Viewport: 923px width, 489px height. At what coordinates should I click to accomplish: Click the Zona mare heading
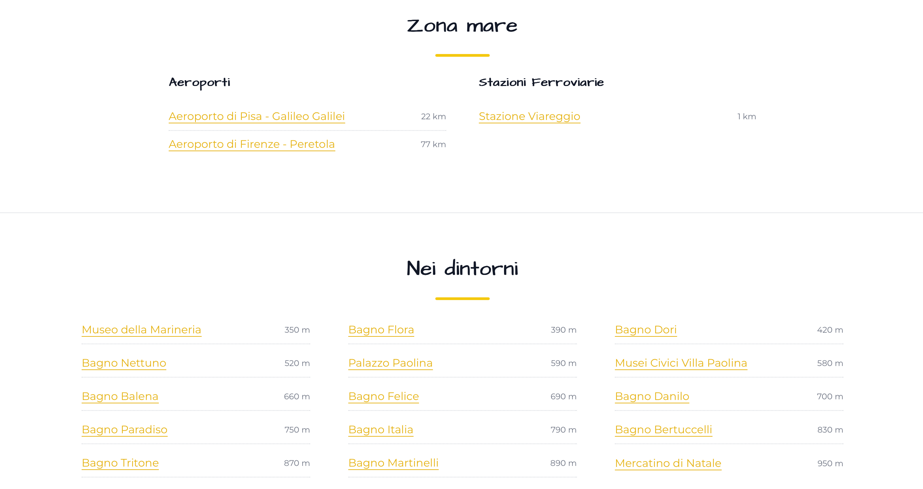(462, 26)
